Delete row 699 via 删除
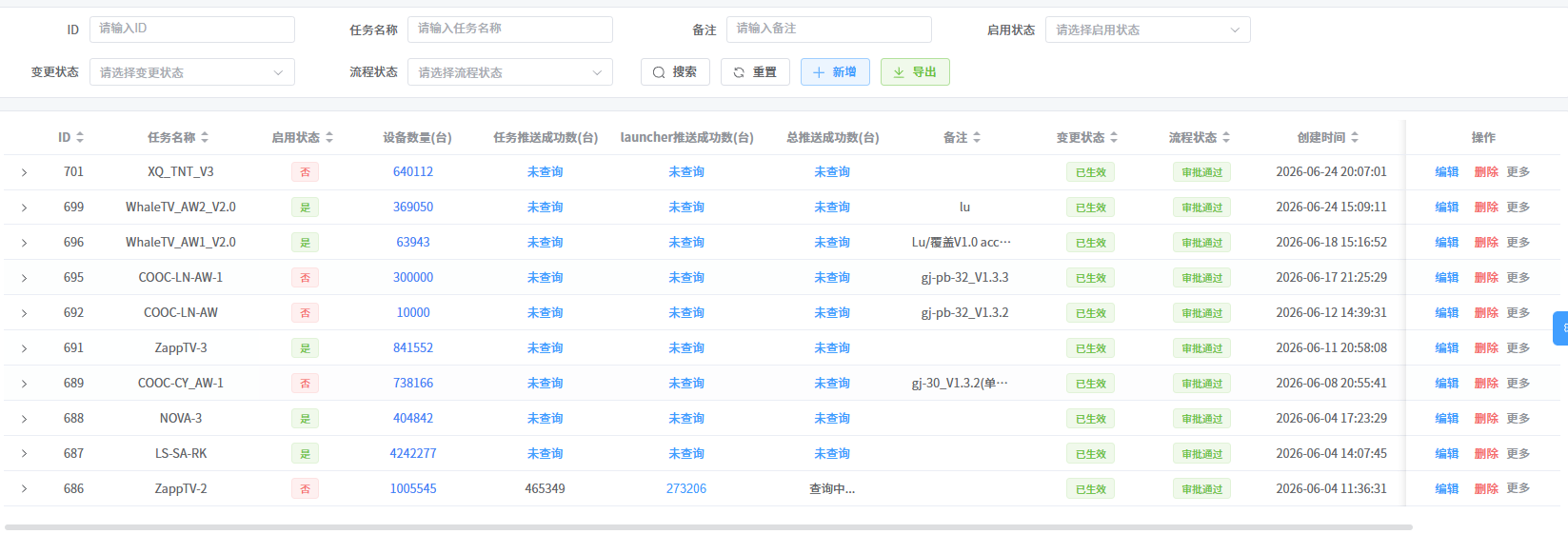This screenshot has width=1568, height=534. 1486,208
